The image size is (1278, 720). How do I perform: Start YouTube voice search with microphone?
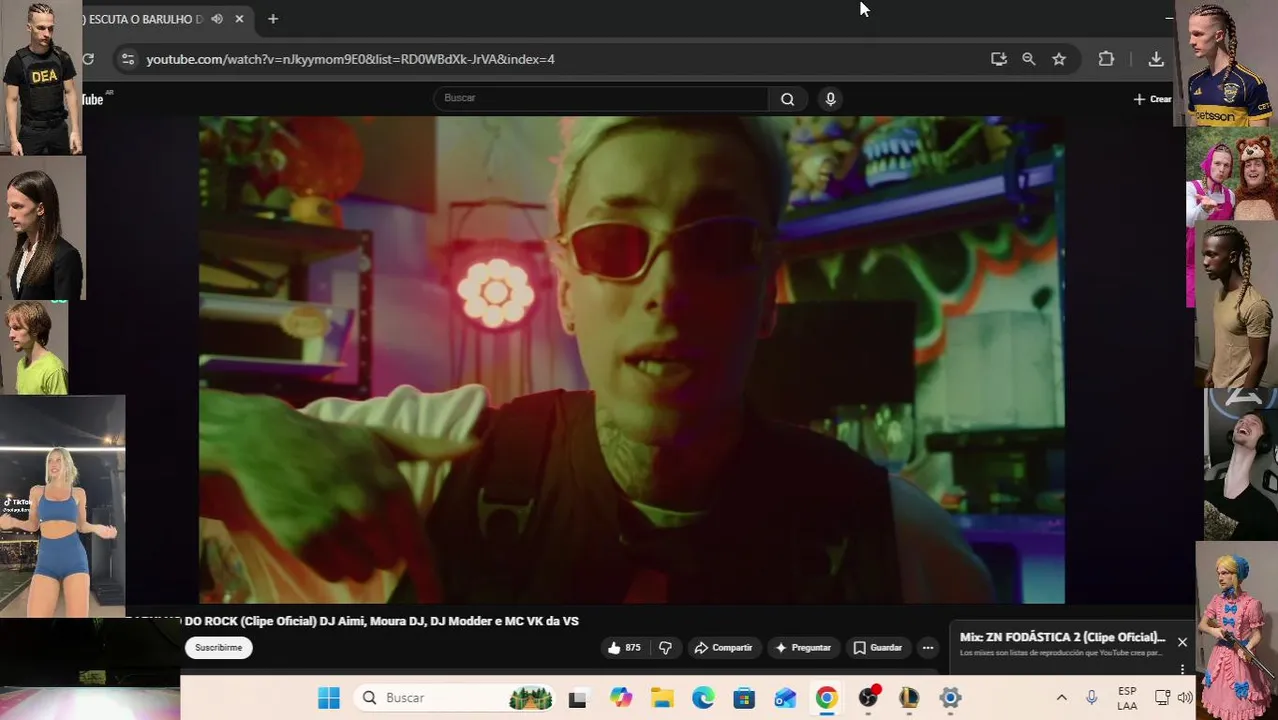click(x=830, y=98)
